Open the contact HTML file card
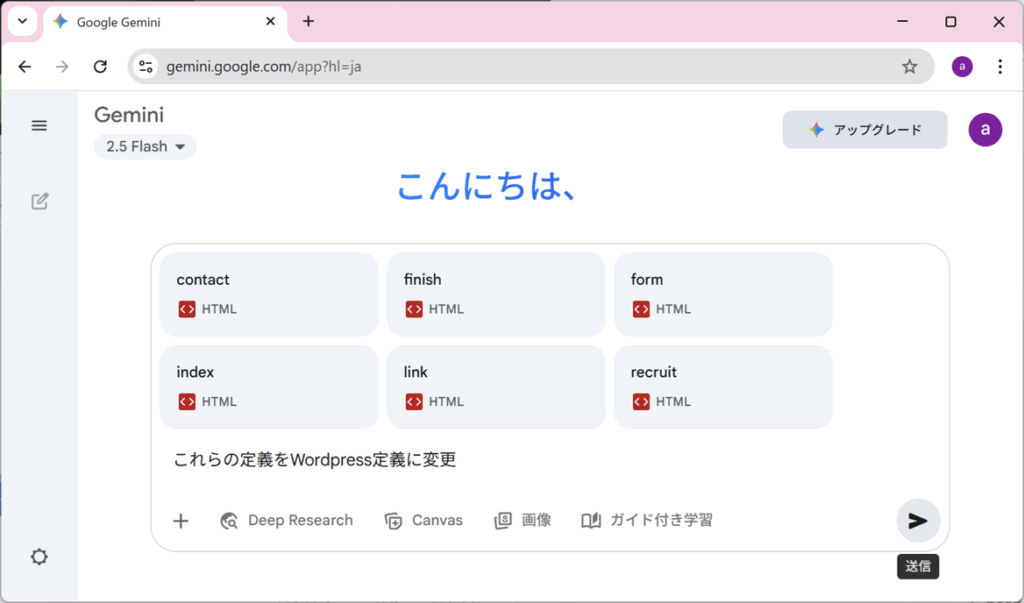 coord(268,295)
